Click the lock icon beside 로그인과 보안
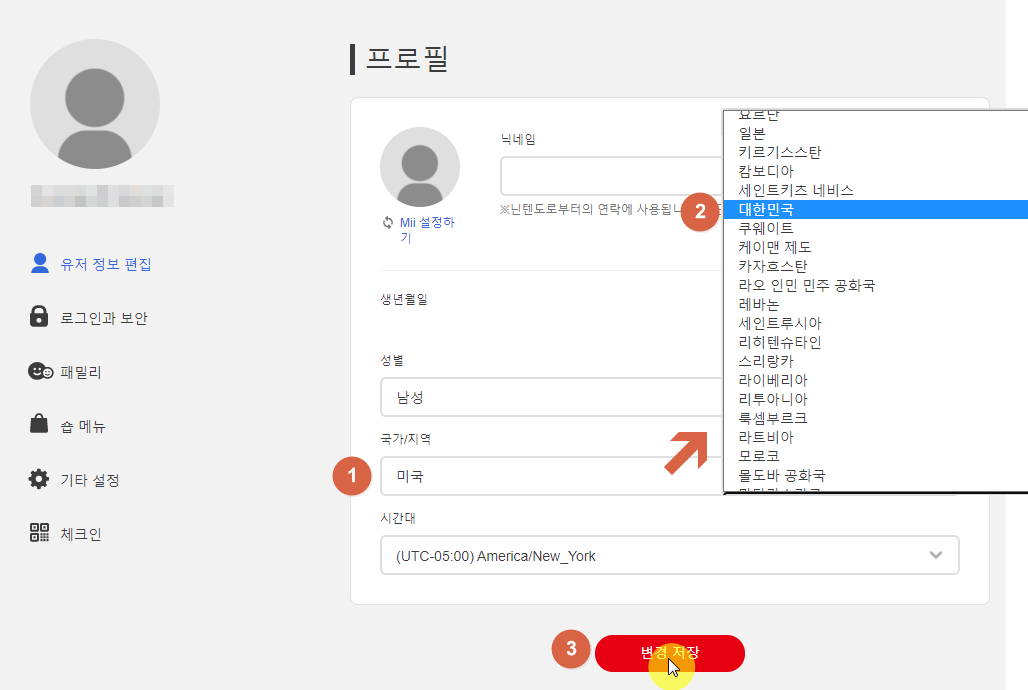1028x690 pixels. 39,317
